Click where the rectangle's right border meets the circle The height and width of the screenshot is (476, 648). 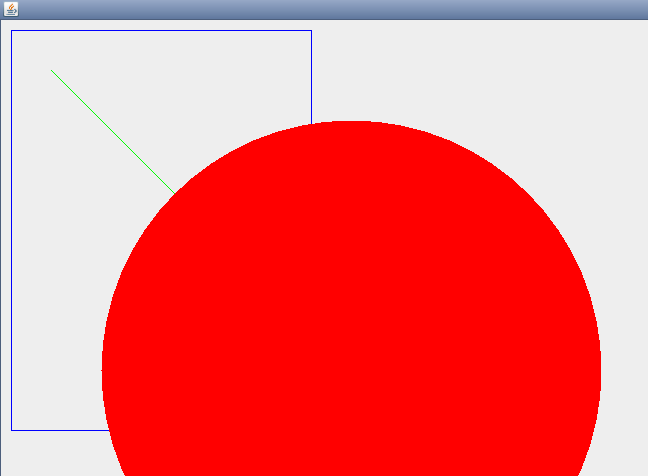pyautogui.click(x=311, y=125)
